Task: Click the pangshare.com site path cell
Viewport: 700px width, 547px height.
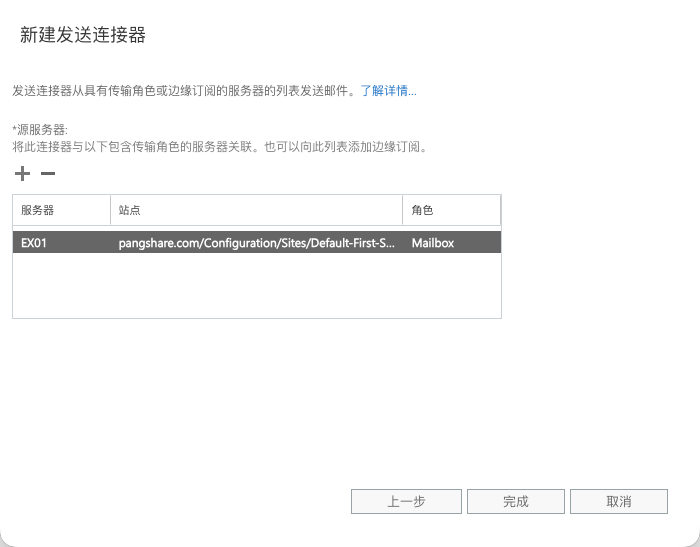Action: tap(256, 242)
